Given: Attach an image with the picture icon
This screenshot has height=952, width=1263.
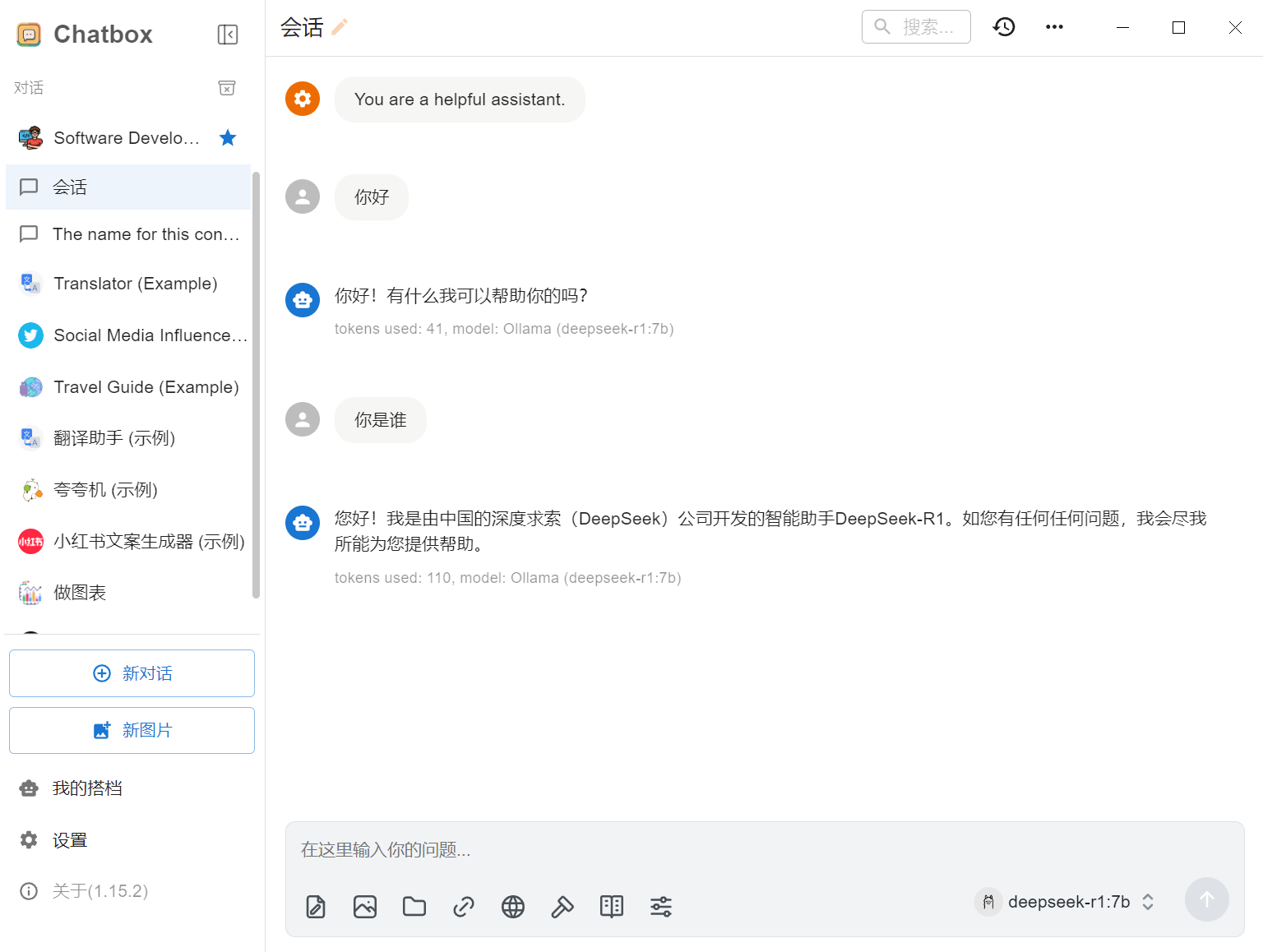Looking at the screenshot, I should (365, 907).
